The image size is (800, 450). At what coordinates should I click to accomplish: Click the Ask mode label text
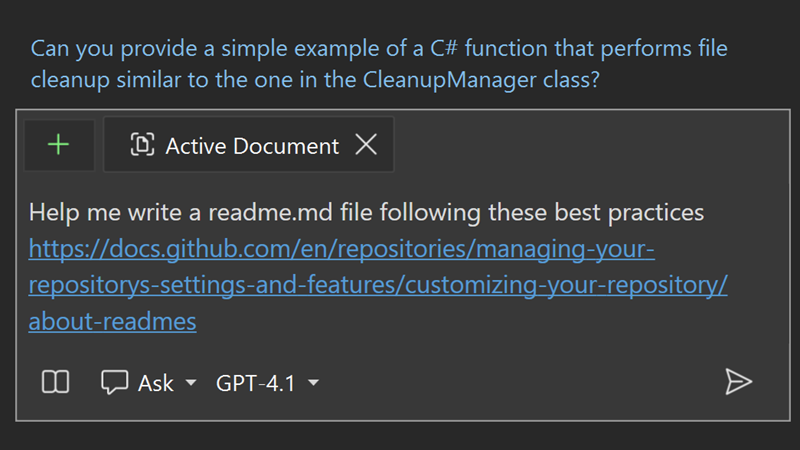pyautogui.click(x=156, y=383)
